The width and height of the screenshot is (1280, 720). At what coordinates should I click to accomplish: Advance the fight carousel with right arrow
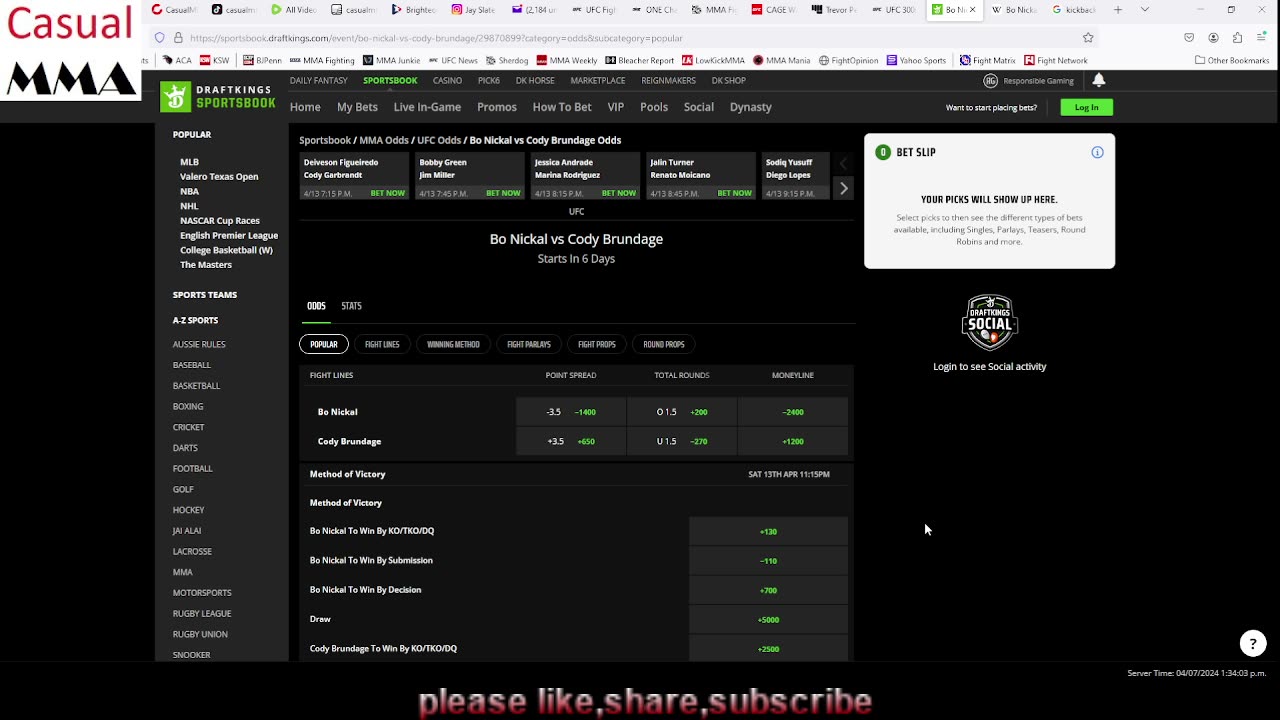tap(843, 188)
